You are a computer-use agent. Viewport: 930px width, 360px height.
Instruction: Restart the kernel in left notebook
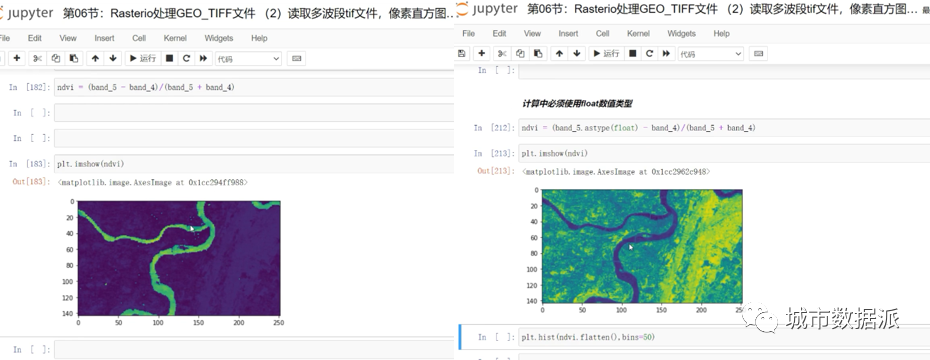186,58
